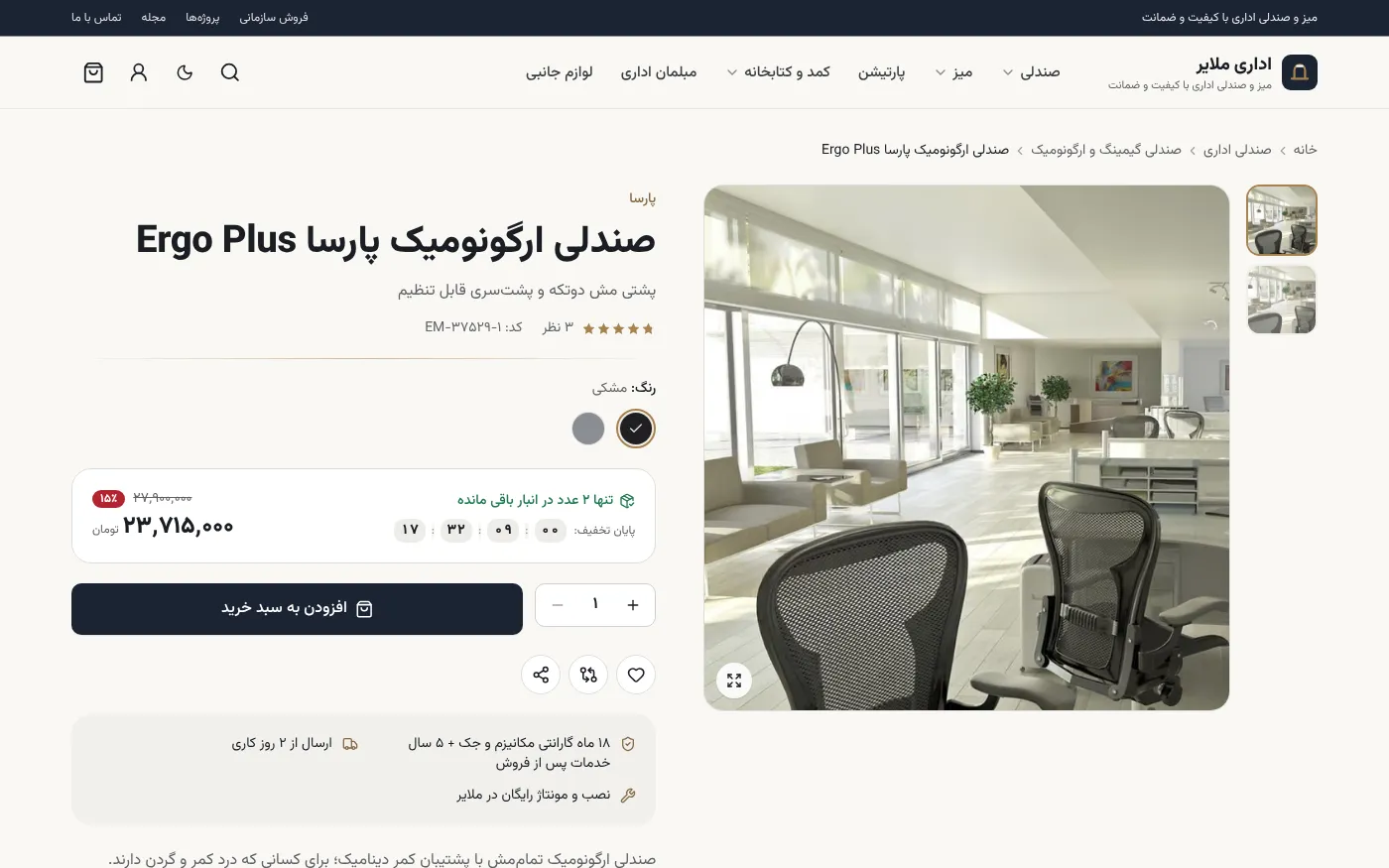
Task: Add product to wishlist with heart icon
Action: tap(636, 675)
